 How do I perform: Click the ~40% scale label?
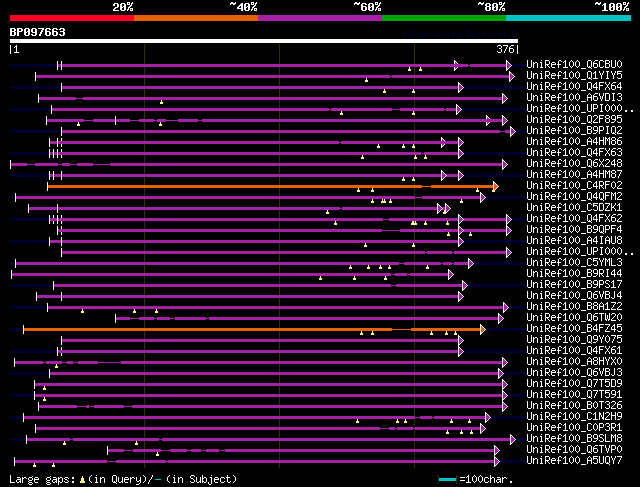pos(243,7)
